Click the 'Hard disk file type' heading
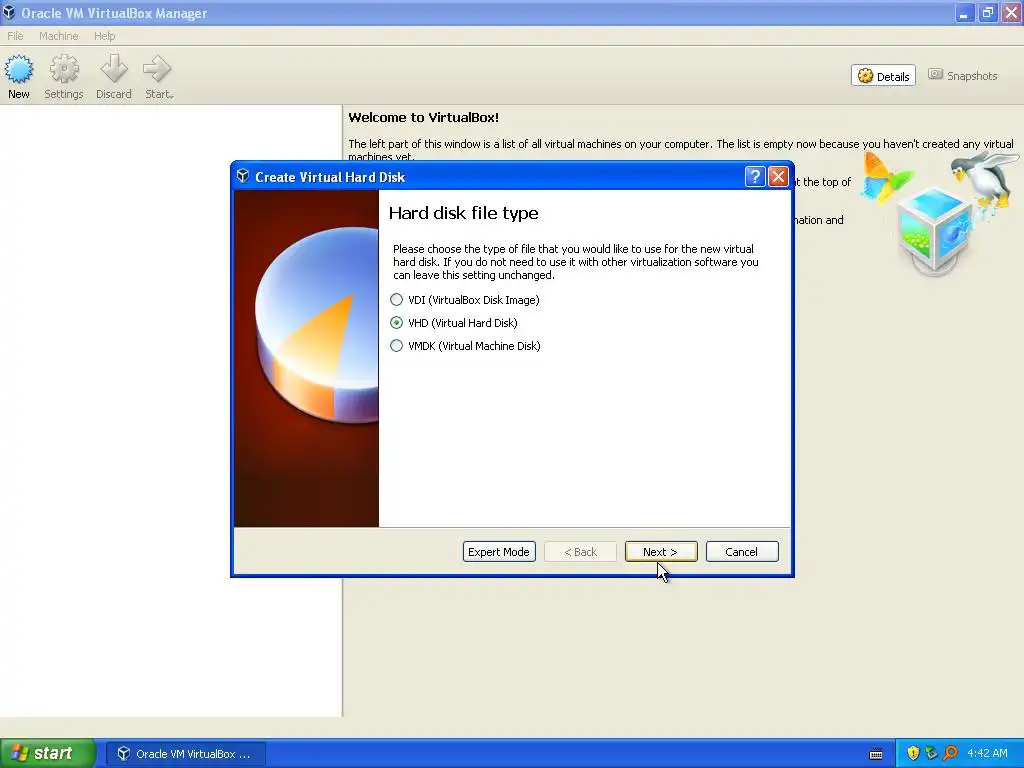 tap(464, 213)
